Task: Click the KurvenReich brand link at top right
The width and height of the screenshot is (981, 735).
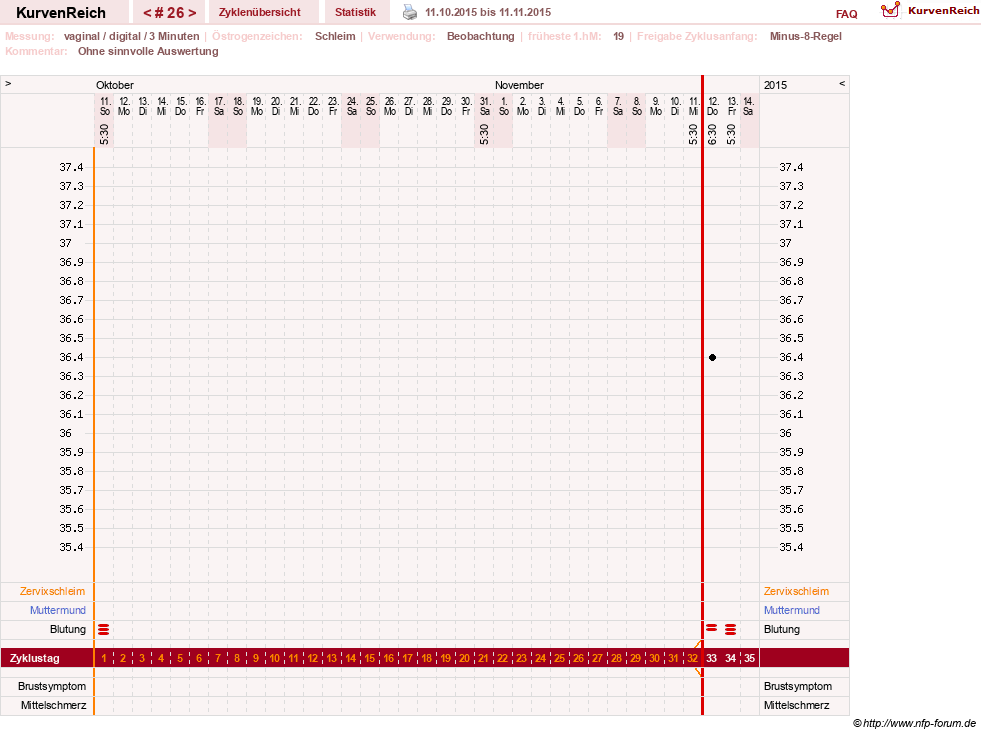Action: point(944,11)
